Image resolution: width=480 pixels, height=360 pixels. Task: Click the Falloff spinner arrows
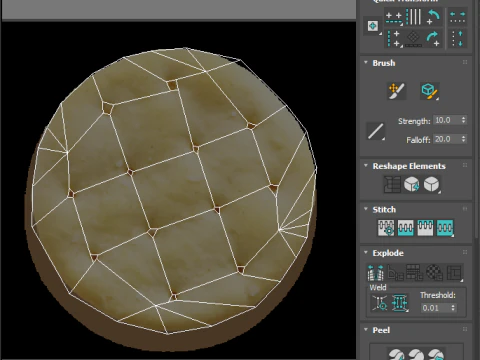click(x=464, y=139)
